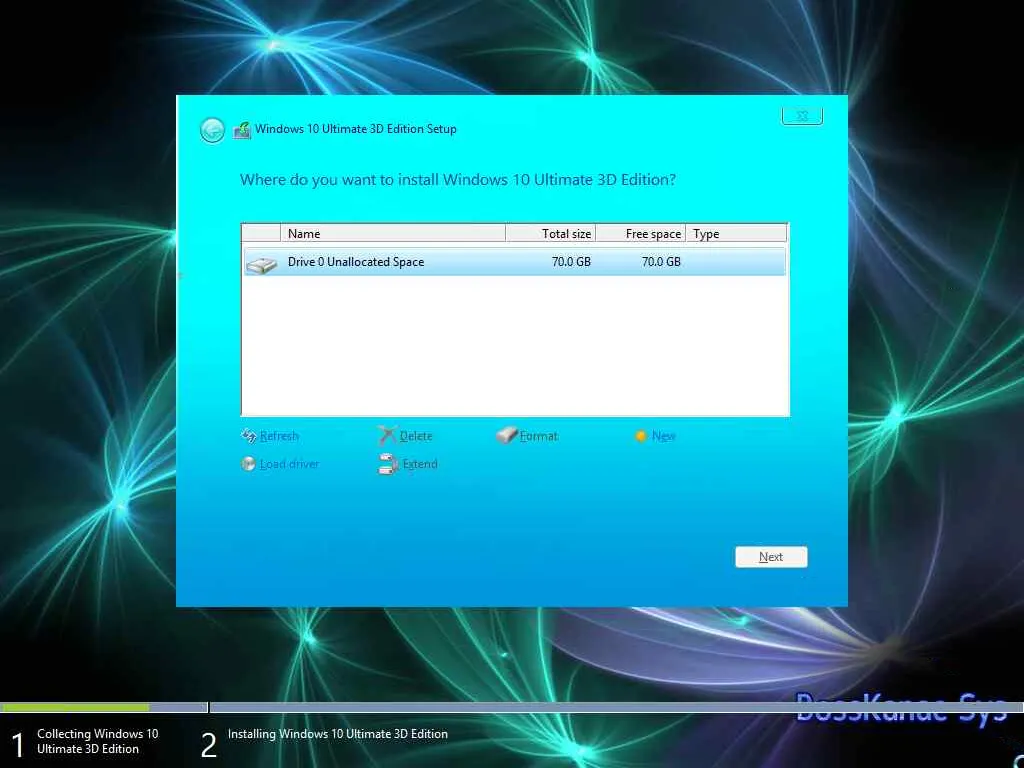Sort by the Total size column header
This screenshot has width=1024, height=768.
(x=551, y=233)
